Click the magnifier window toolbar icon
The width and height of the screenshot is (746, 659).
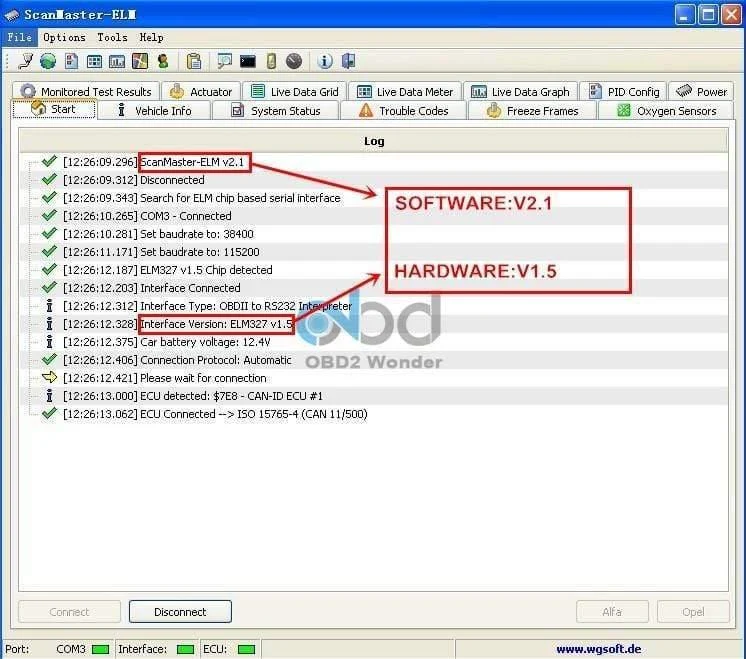point(224,61)
